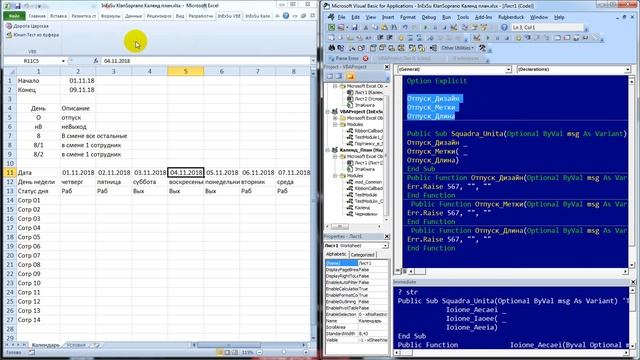Screen dimensions: 640x360
Task: Click the Сотр 07 row label cell
Action: [x=38, y=256]
